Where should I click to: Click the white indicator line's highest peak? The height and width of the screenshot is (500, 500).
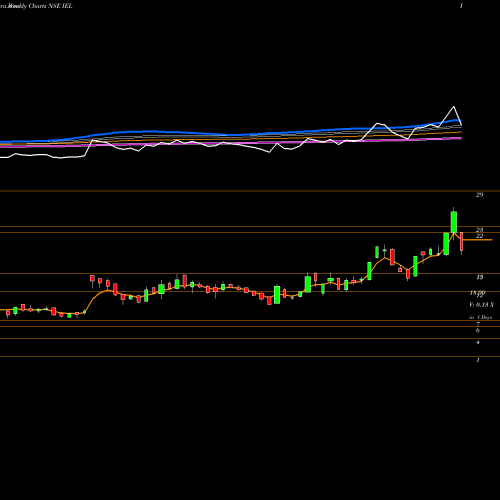453,107
